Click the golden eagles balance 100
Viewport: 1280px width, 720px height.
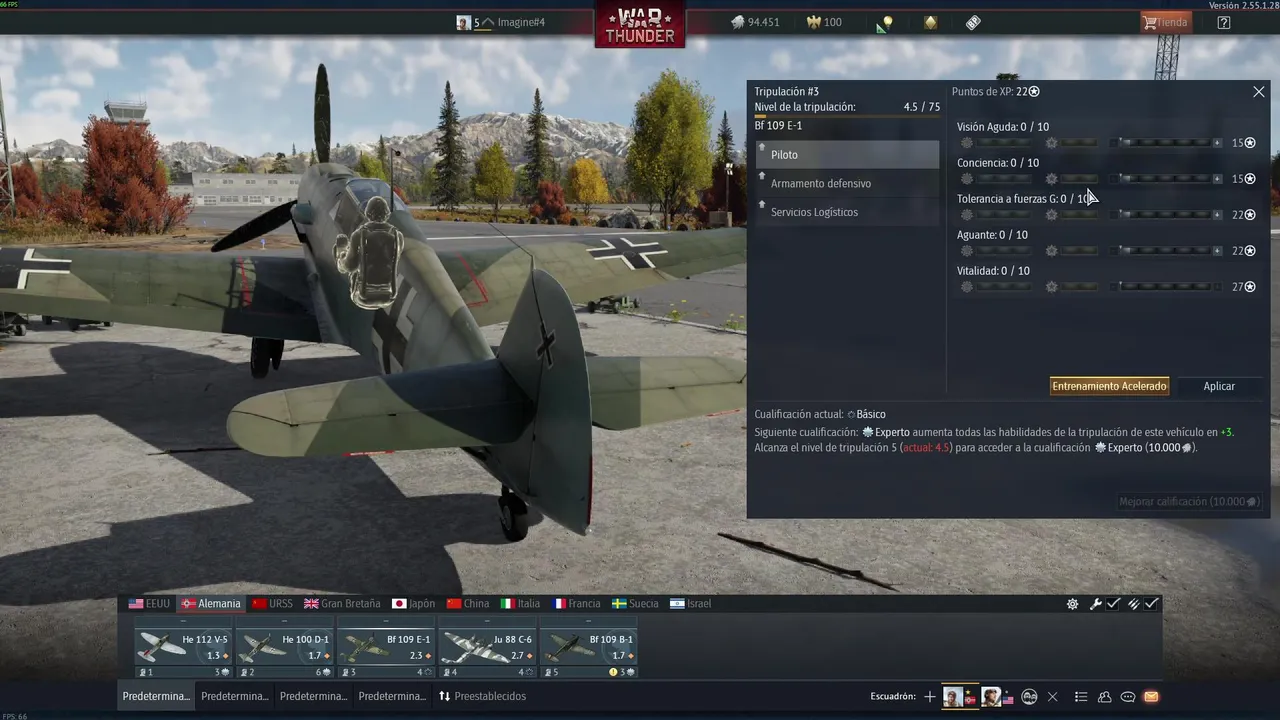click(824, 22)
